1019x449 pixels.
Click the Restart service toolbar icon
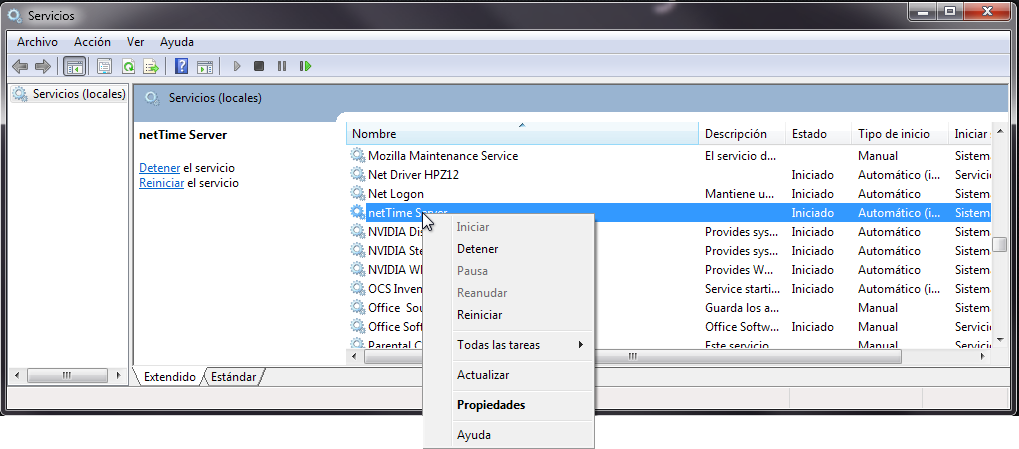click(305, 66)
